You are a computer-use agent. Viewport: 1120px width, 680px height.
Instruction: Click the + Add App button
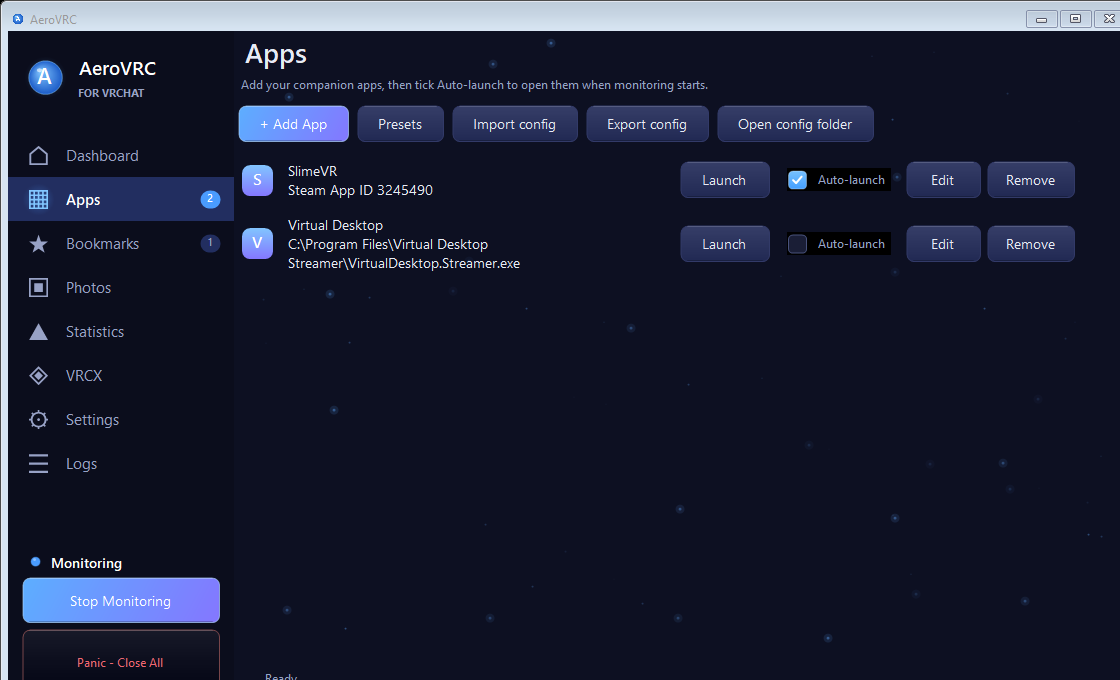point(294,124)
